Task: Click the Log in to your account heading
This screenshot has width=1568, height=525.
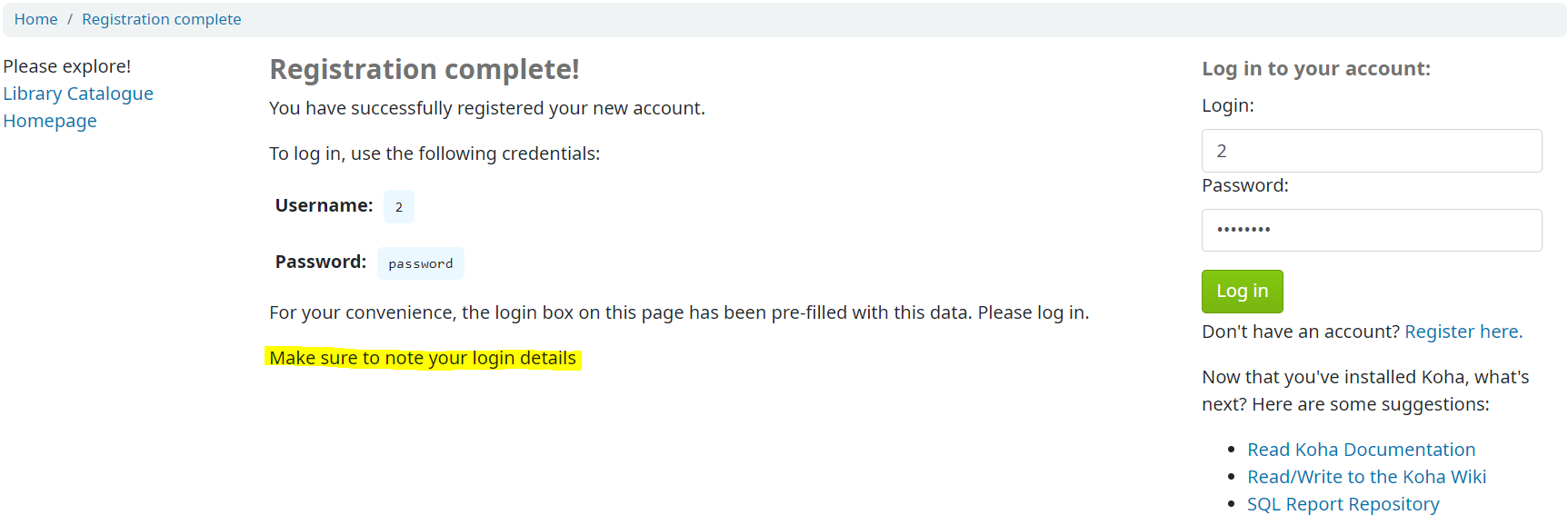Action: pyautogui.click(x=1316, y=69)
